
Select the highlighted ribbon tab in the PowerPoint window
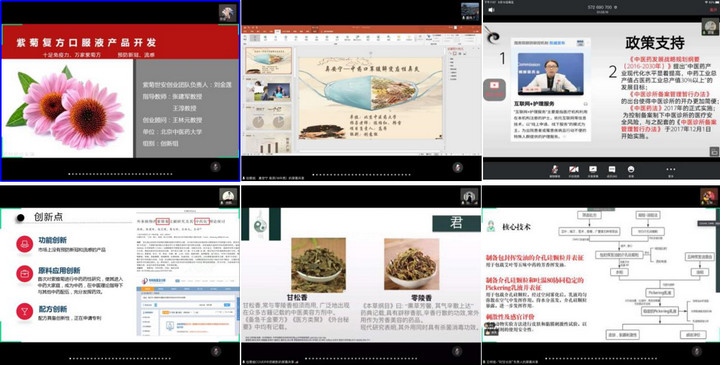[277, 31]
